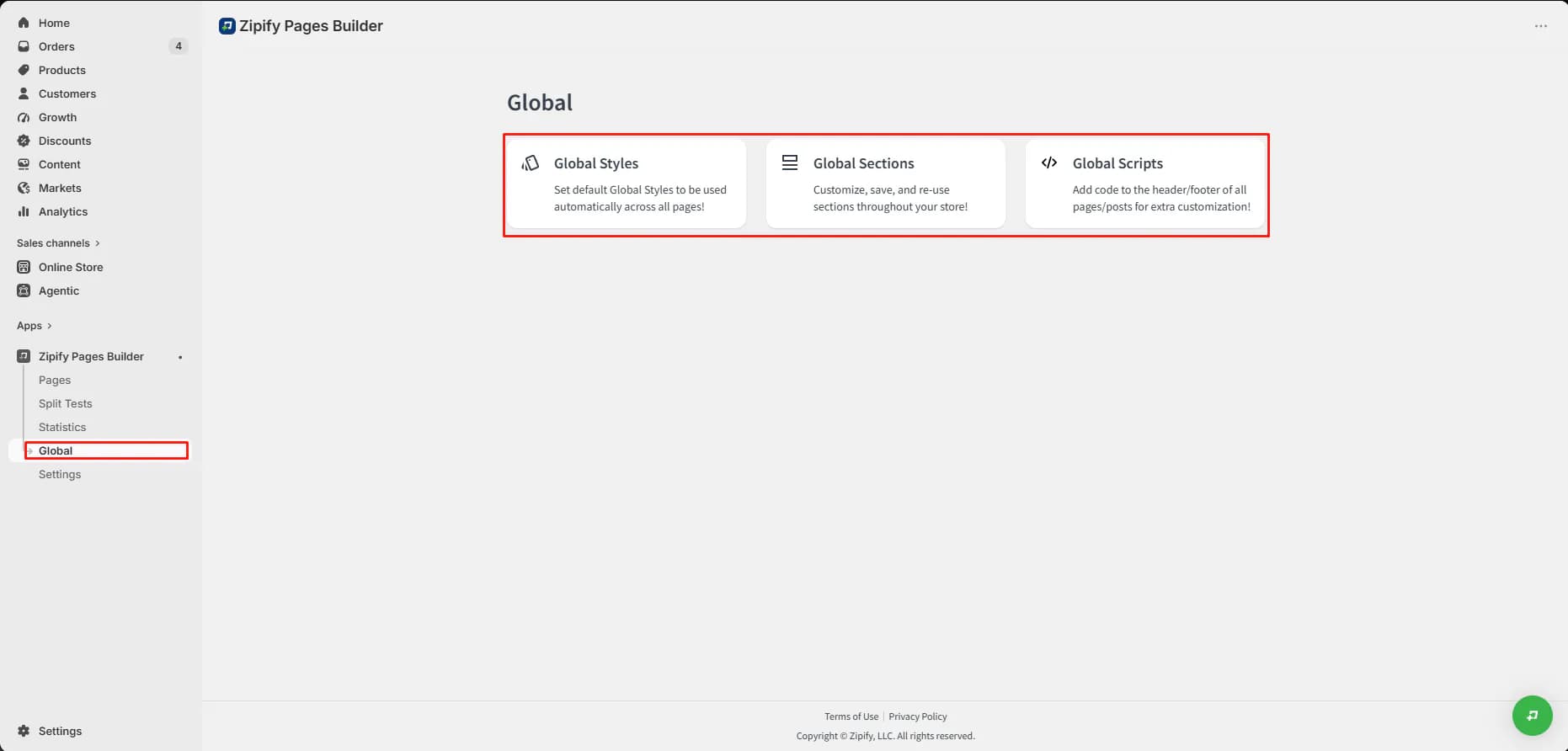This screenshot has height=751, width=1568.
Task: Open the Global Sections card title
Action: [864, 163]
